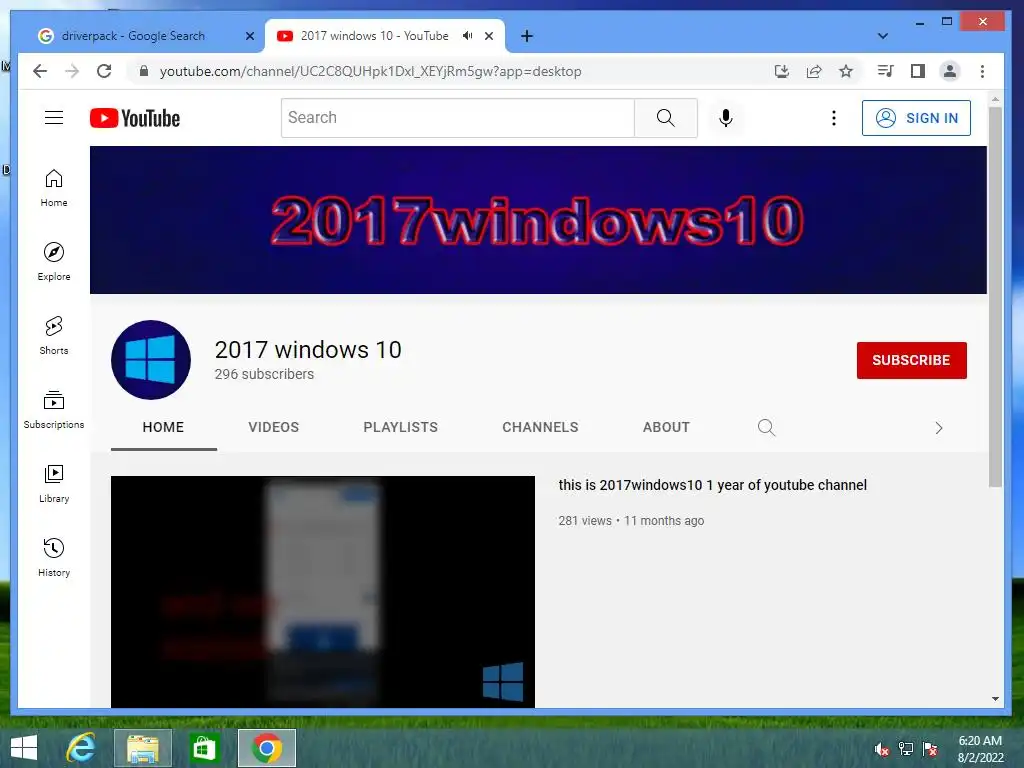Screen dimensions: 1024x768
Task: Open a new tab
Action: [x=527, y=36]
